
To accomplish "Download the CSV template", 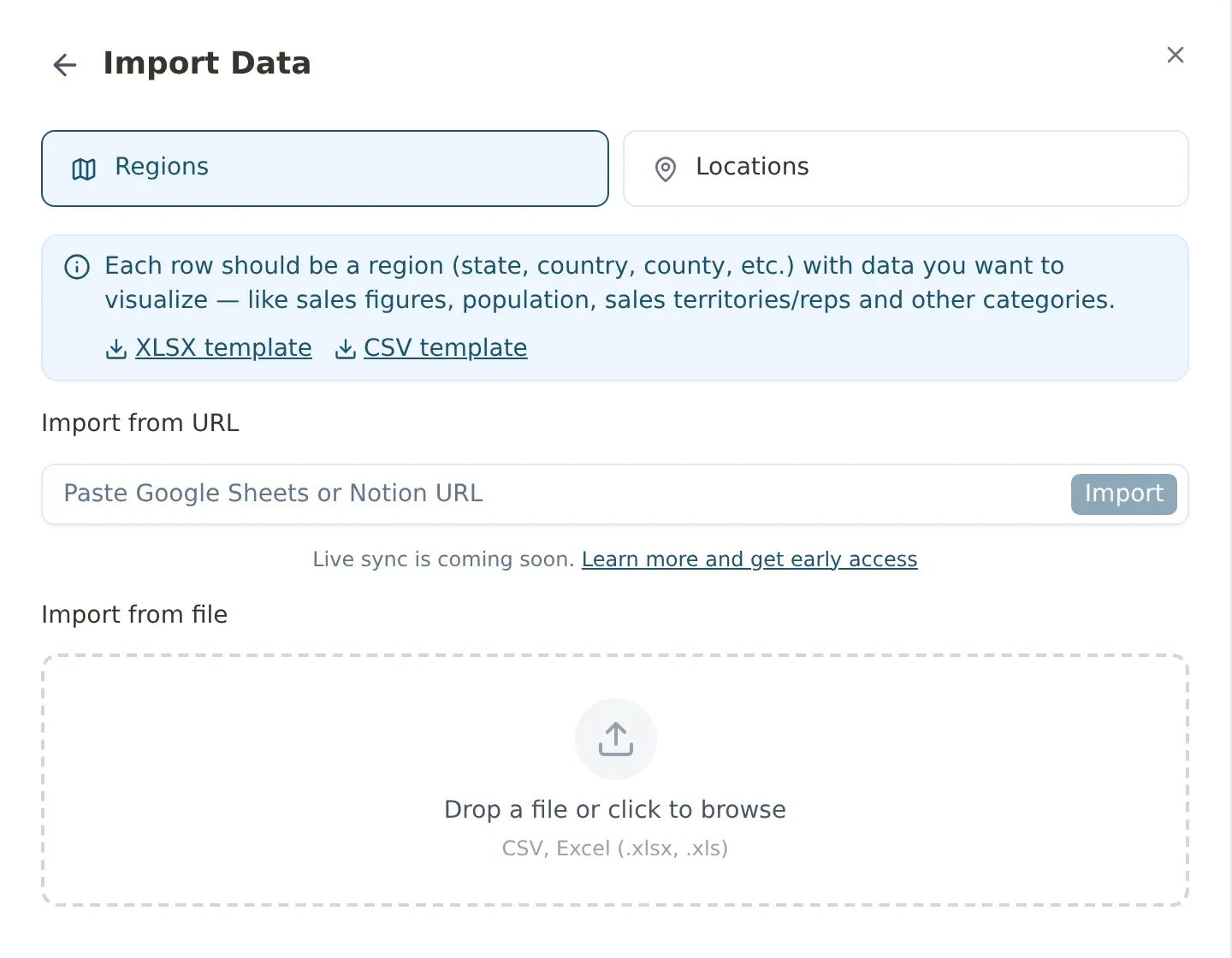I will [445, 347].
